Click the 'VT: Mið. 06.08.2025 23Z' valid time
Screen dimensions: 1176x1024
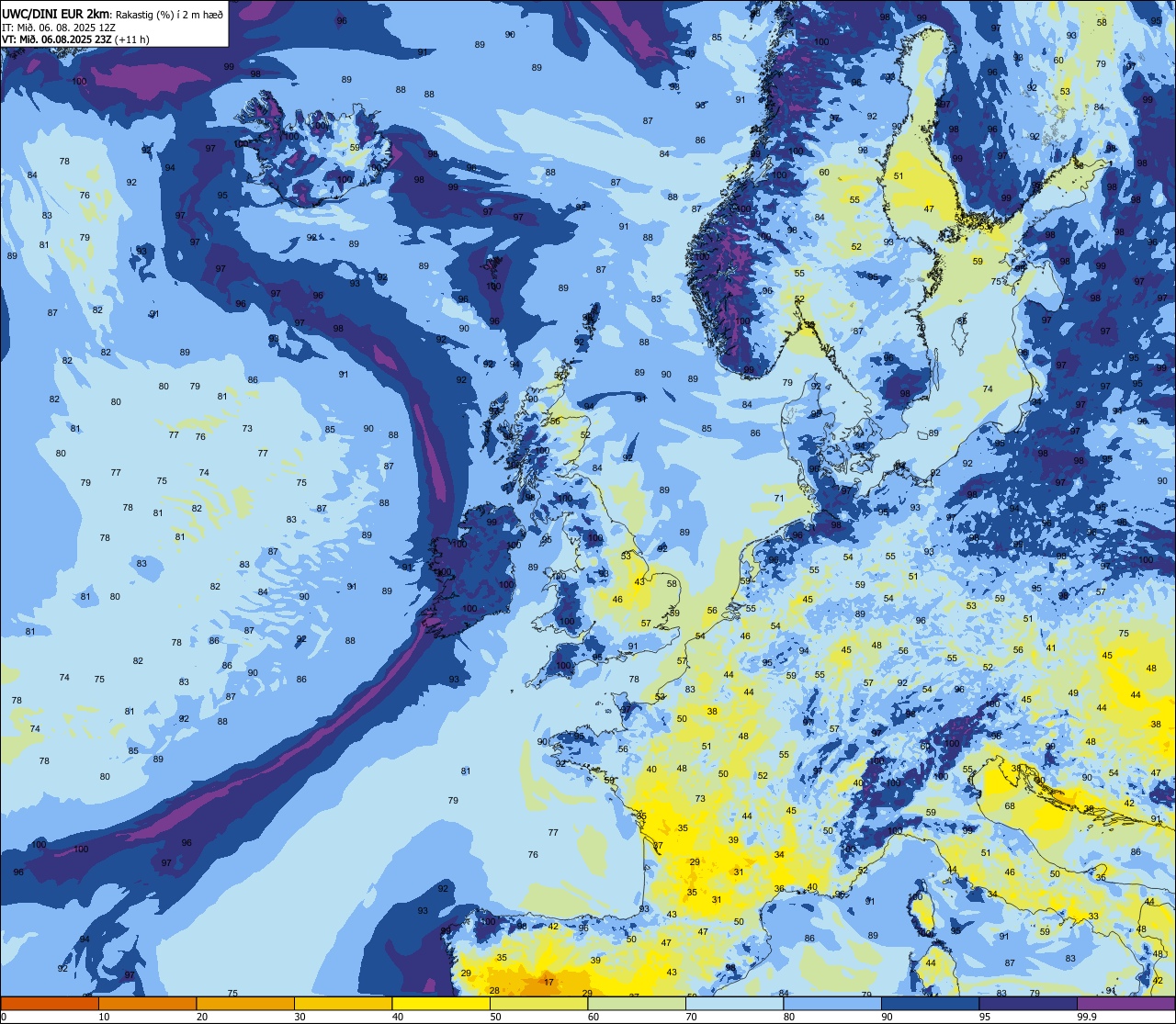click(57, 39)
